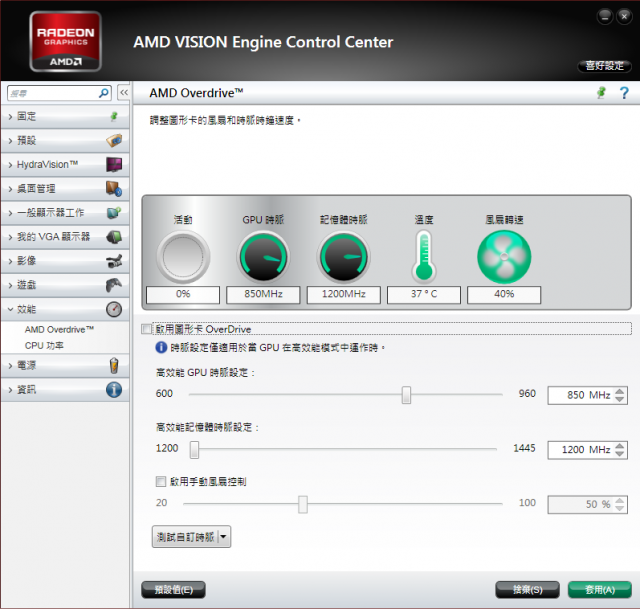Click the 預設 presets icon

click(114, 140)
